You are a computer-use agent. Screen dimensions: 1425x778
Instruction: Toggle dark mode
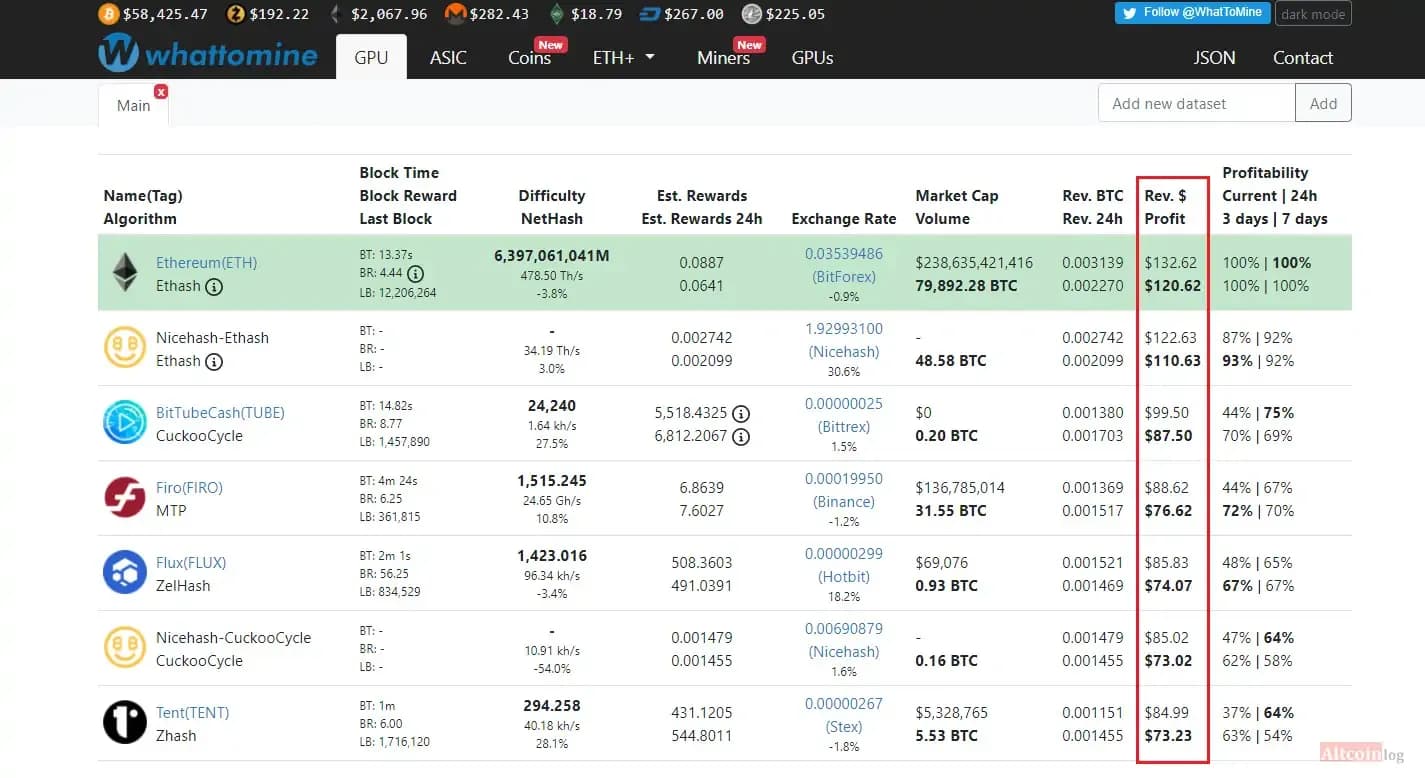pyautogui.click(x=1313, y=14)
